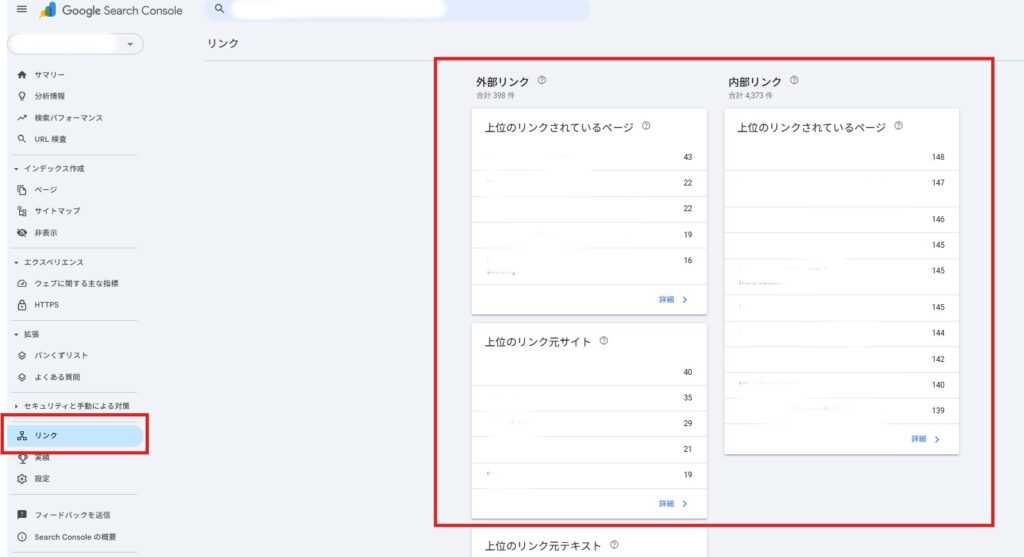
Task: Click the speedometer icon for web vitals
Action: click(22, 283)
